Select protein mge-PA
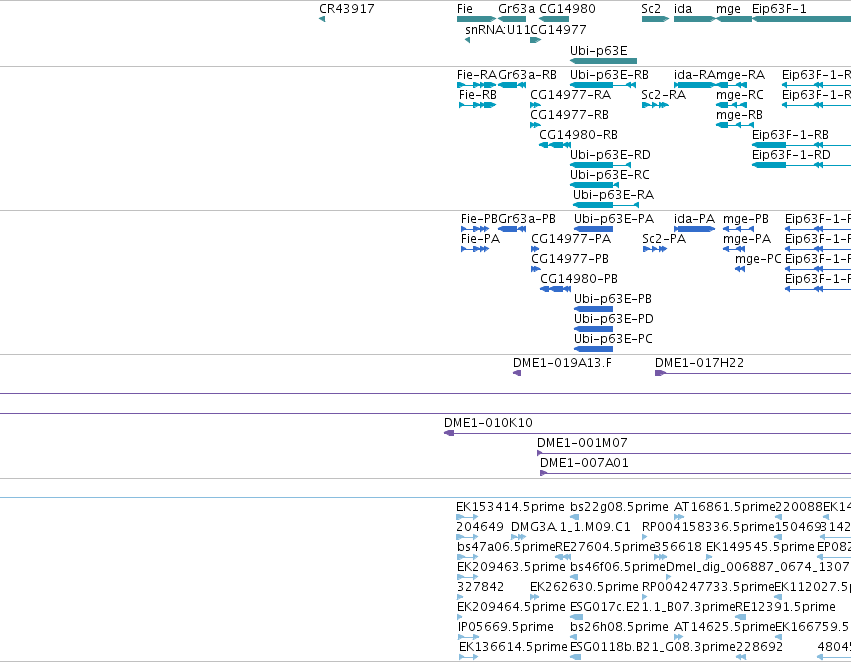This screenshot has height=662, width=851. (x=747, y=239)
